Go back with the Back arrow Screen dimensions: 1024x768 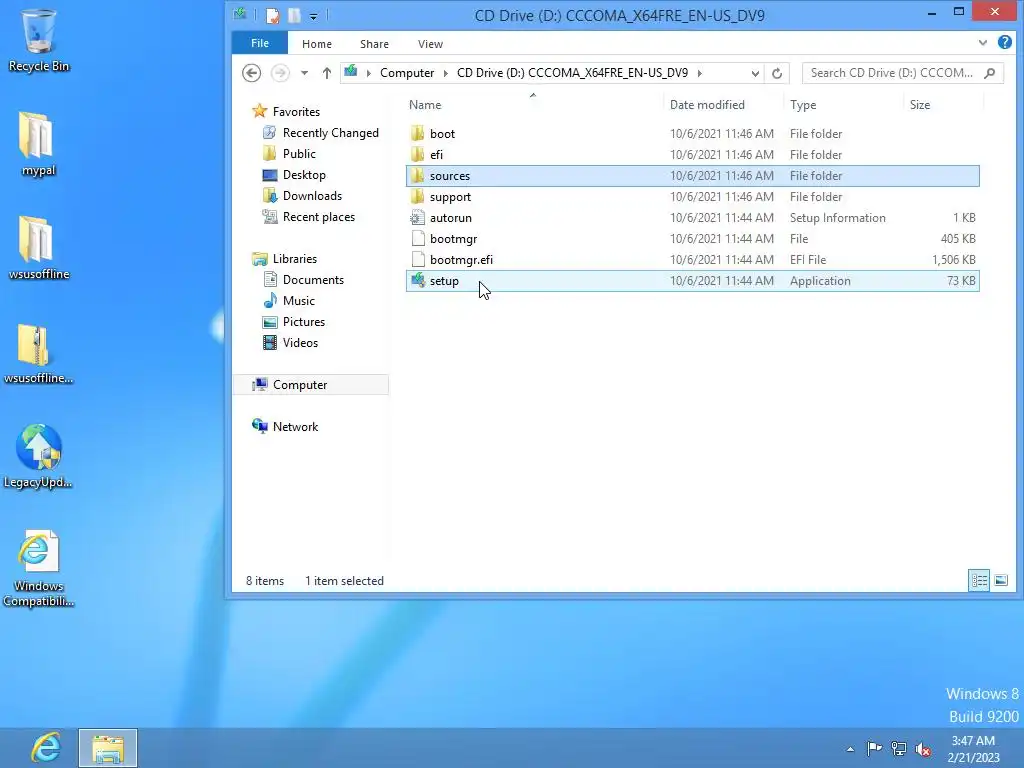tap(251, 72)
